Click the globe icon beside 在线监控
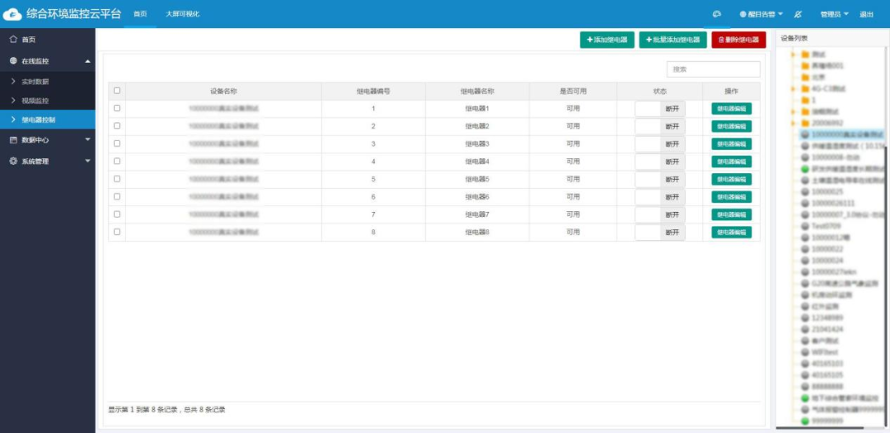 point(14,61)
